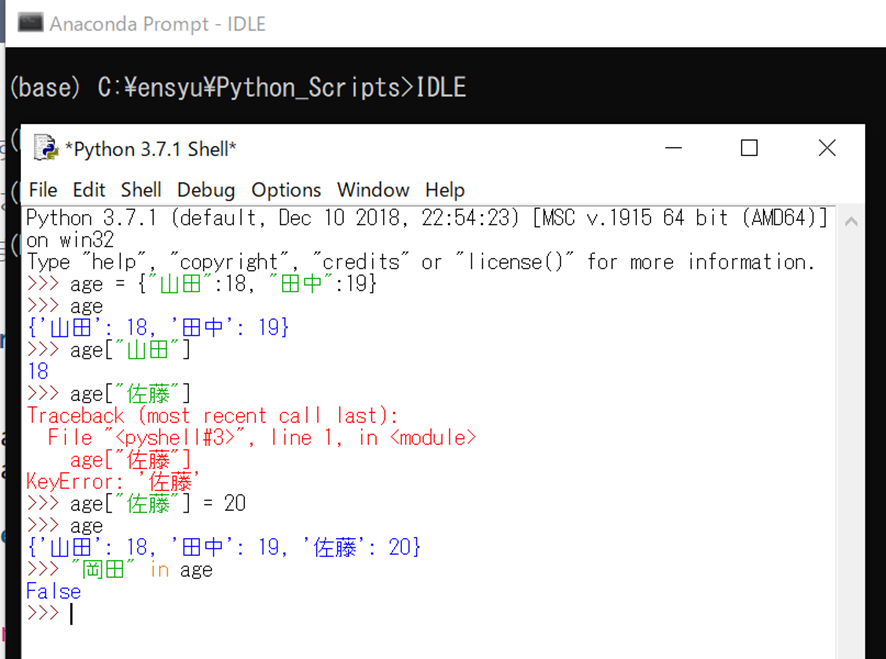Open the Edit menu
Screen dimensions: 886x659
89,190
